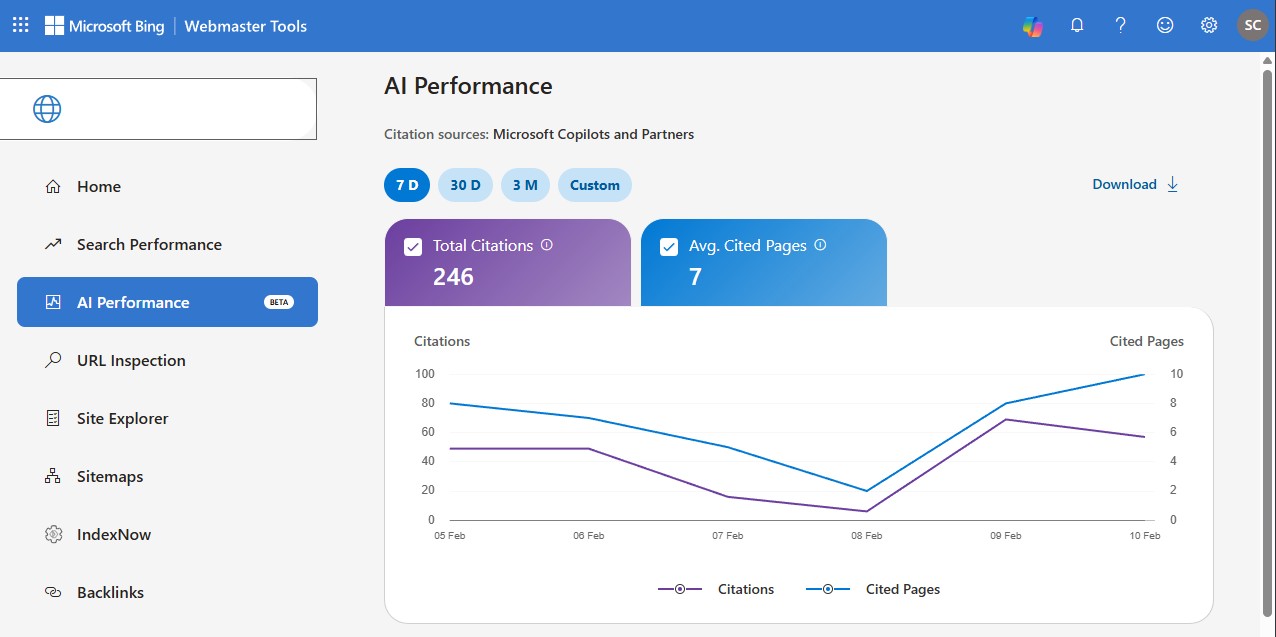Viewport: 1276px width, 637px height.
Task: View Backlinks from the sidebar
Action: [x=110, y=592]
